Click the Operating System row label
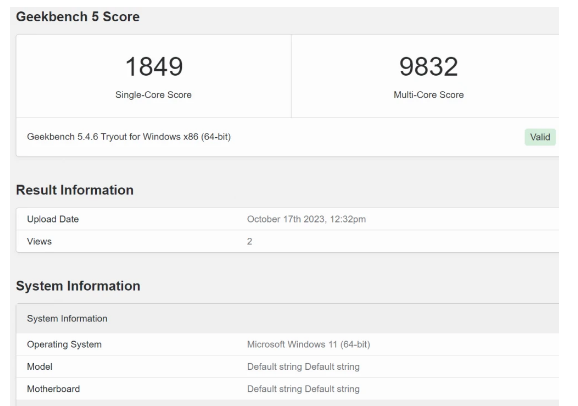Image resolution: width=578 pixels, height=406 pixels. [64, 344]
